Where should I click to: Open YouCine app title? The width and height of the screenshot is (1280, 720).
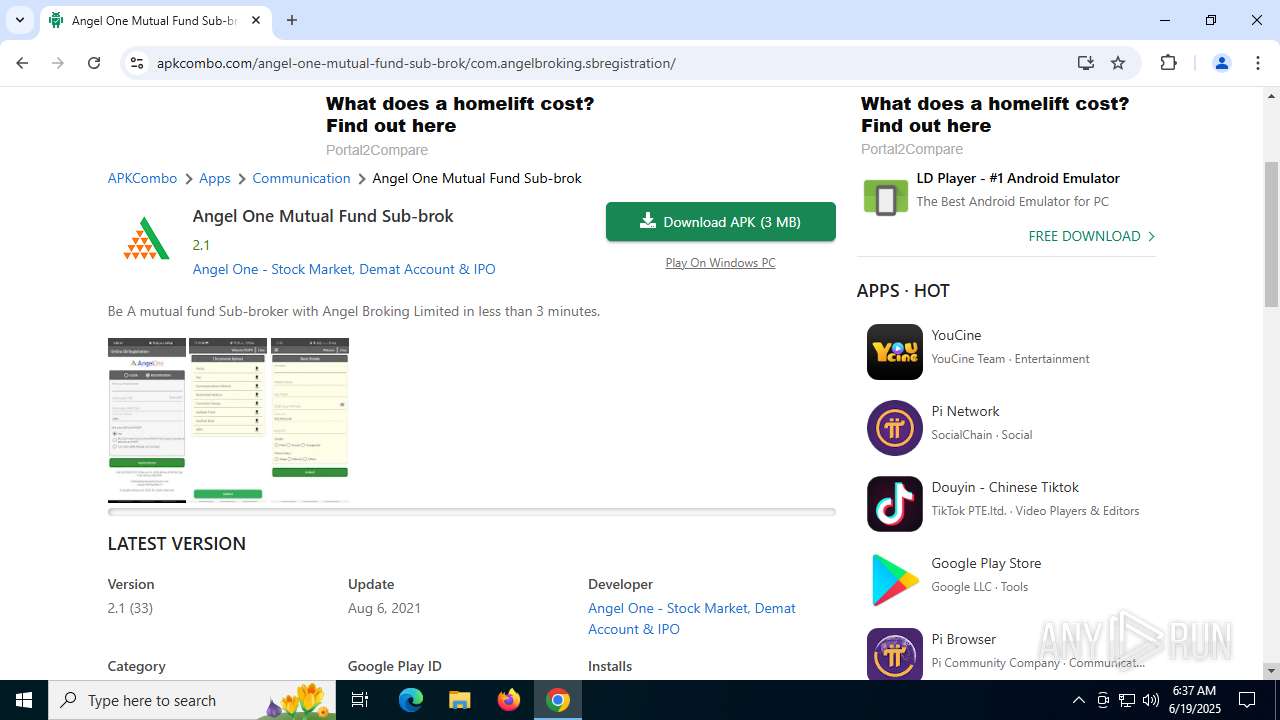[956, 335]
